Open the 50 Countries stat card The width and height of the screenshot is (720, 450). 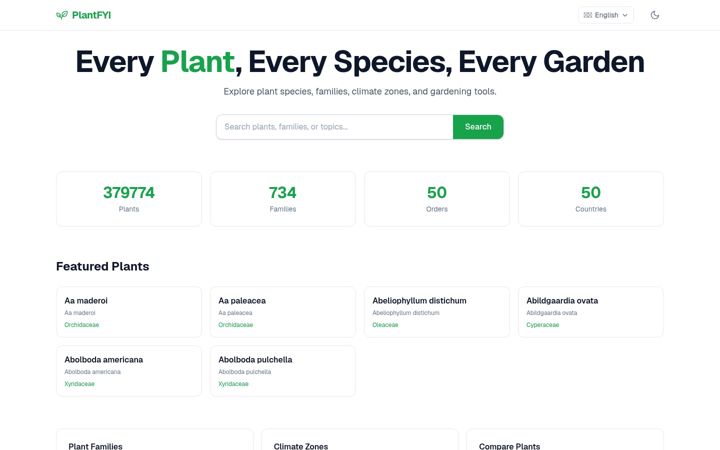[591, 199]
